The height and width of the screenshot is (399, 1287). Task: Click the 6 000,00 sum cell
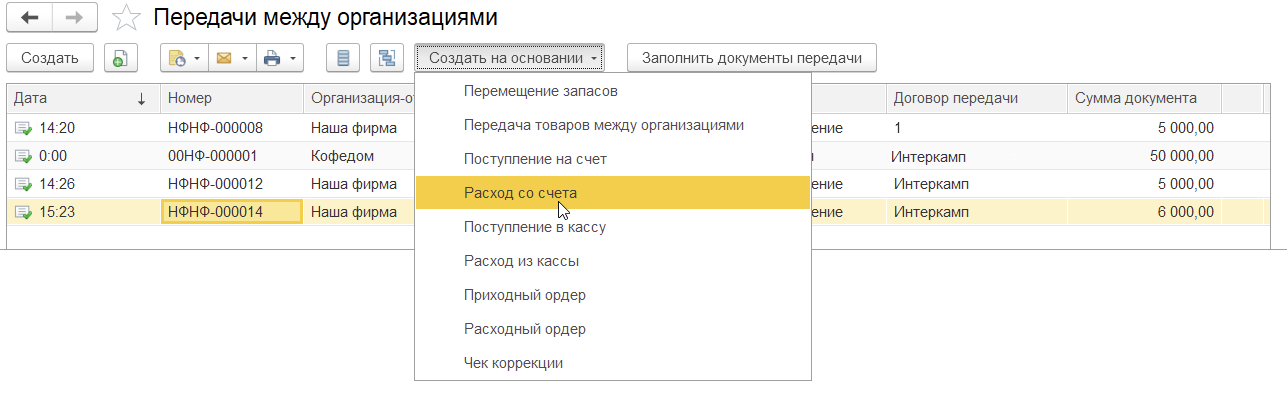[1143, 212]
